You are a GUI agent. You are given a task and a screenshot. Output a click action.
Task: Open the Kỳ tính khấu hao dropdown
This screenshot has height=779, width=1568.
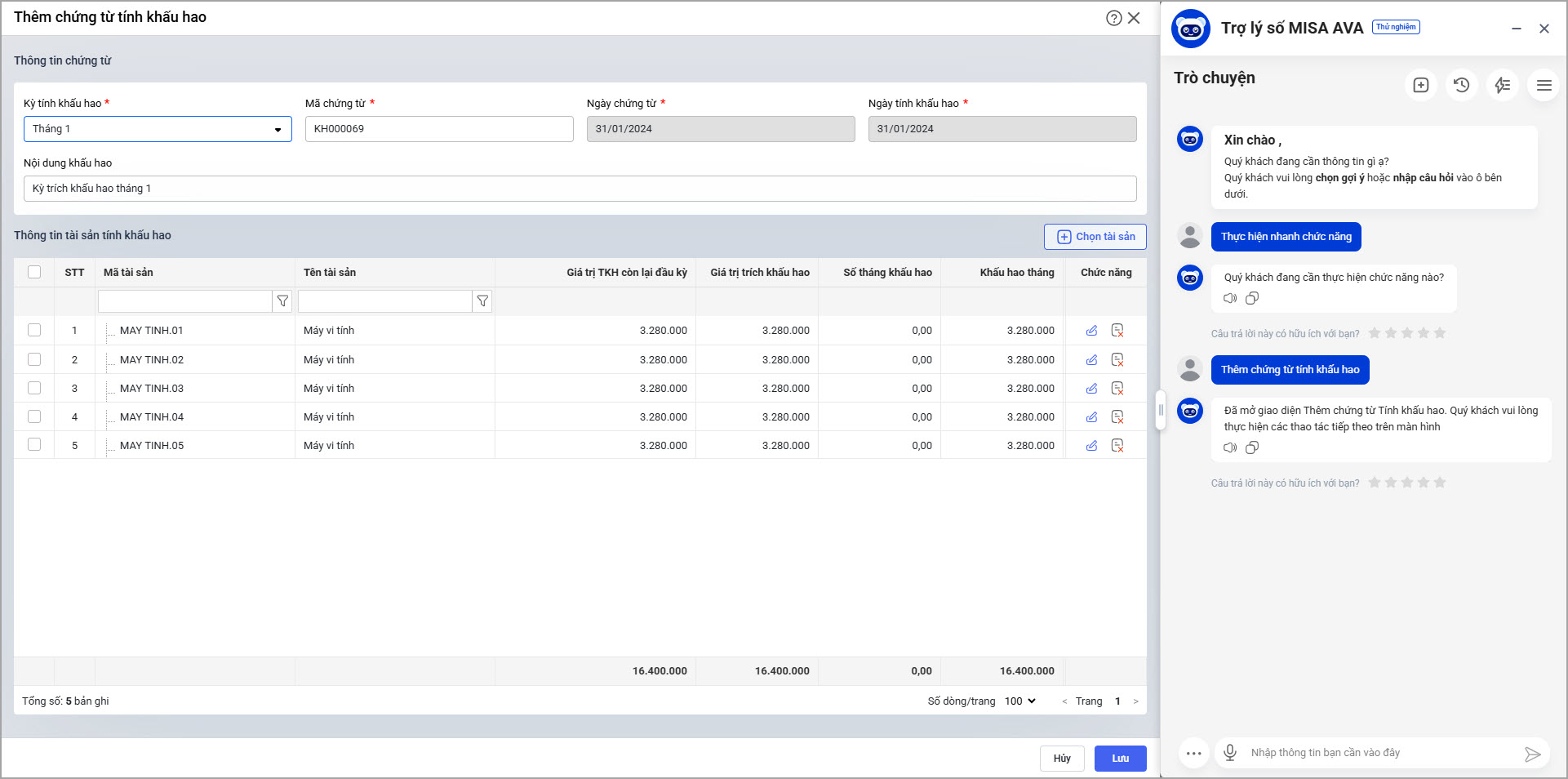coord(158,129)
